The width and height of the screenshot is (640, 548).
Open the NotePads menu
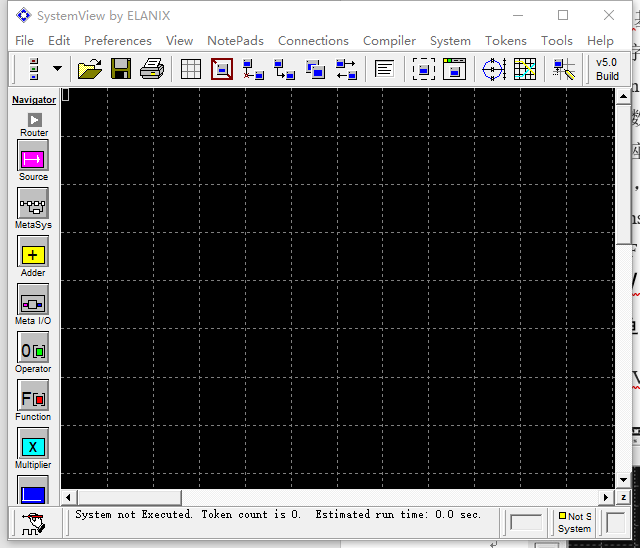point(235,41)
